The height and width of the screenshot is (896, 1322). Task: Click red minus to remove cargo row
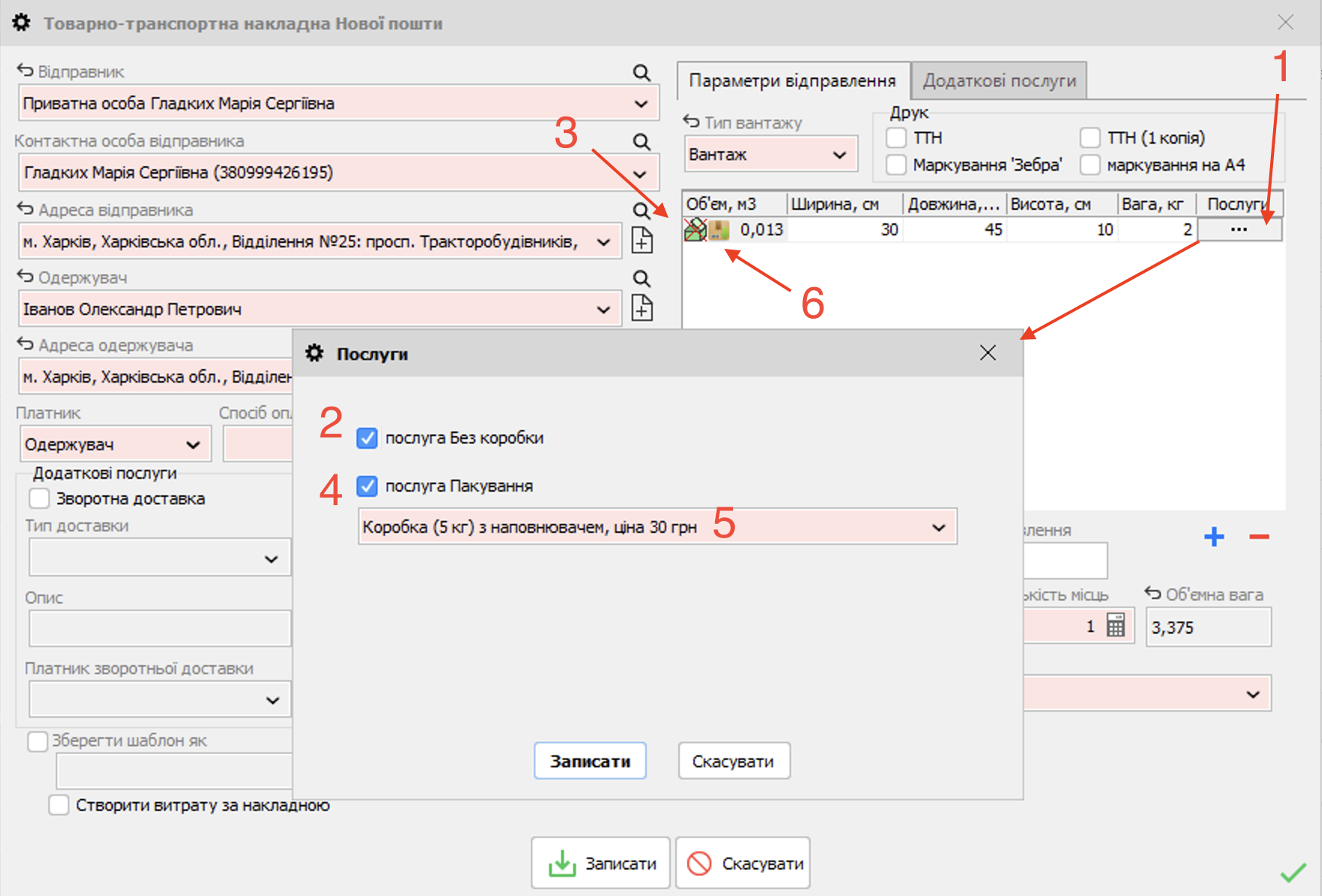click(x=1259, y=537)
